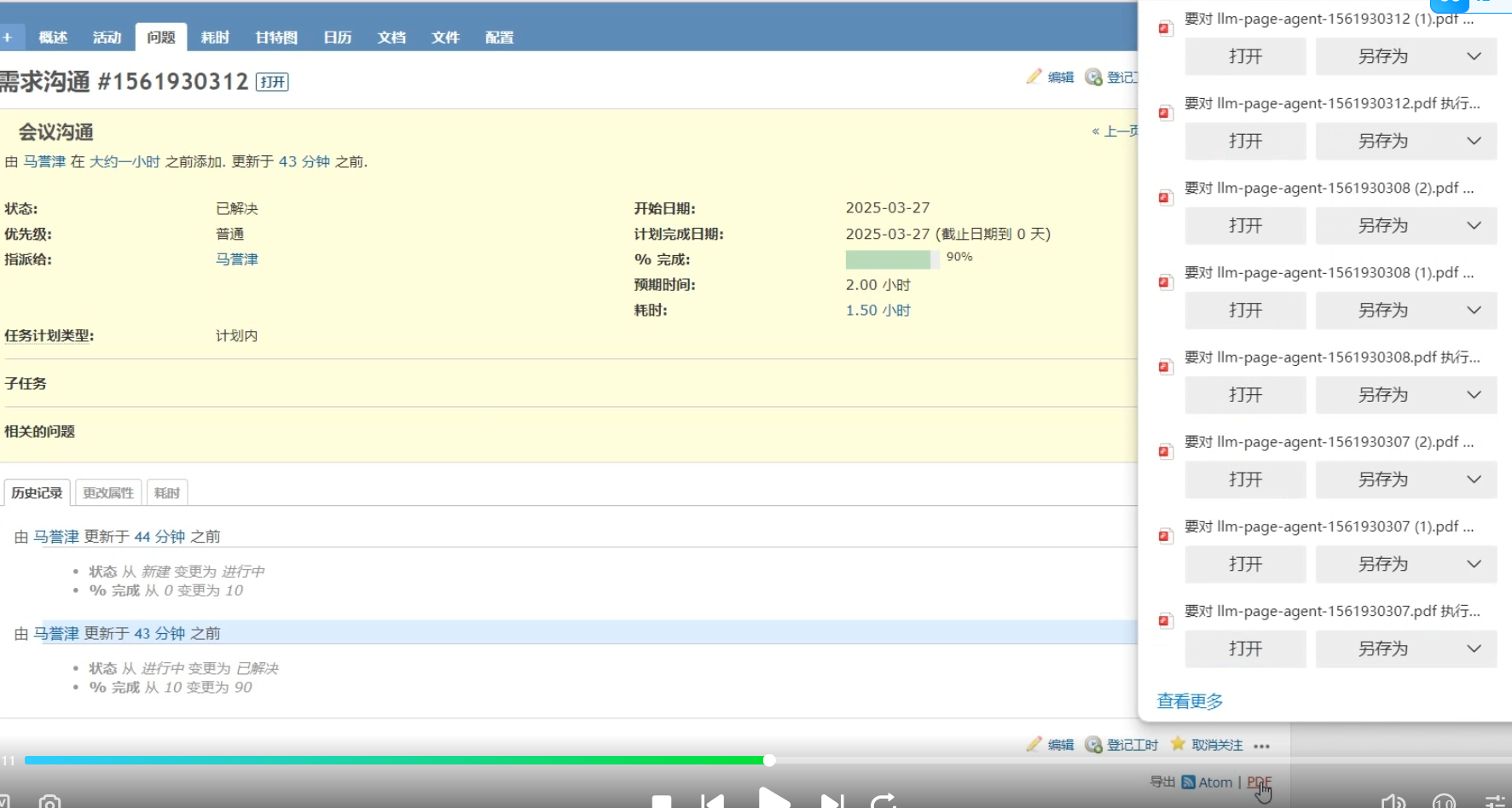This screenshot has width=1512, height=808.
Task: Click the 1.50 小时 spent time link
Action: [x=878, y=311]
